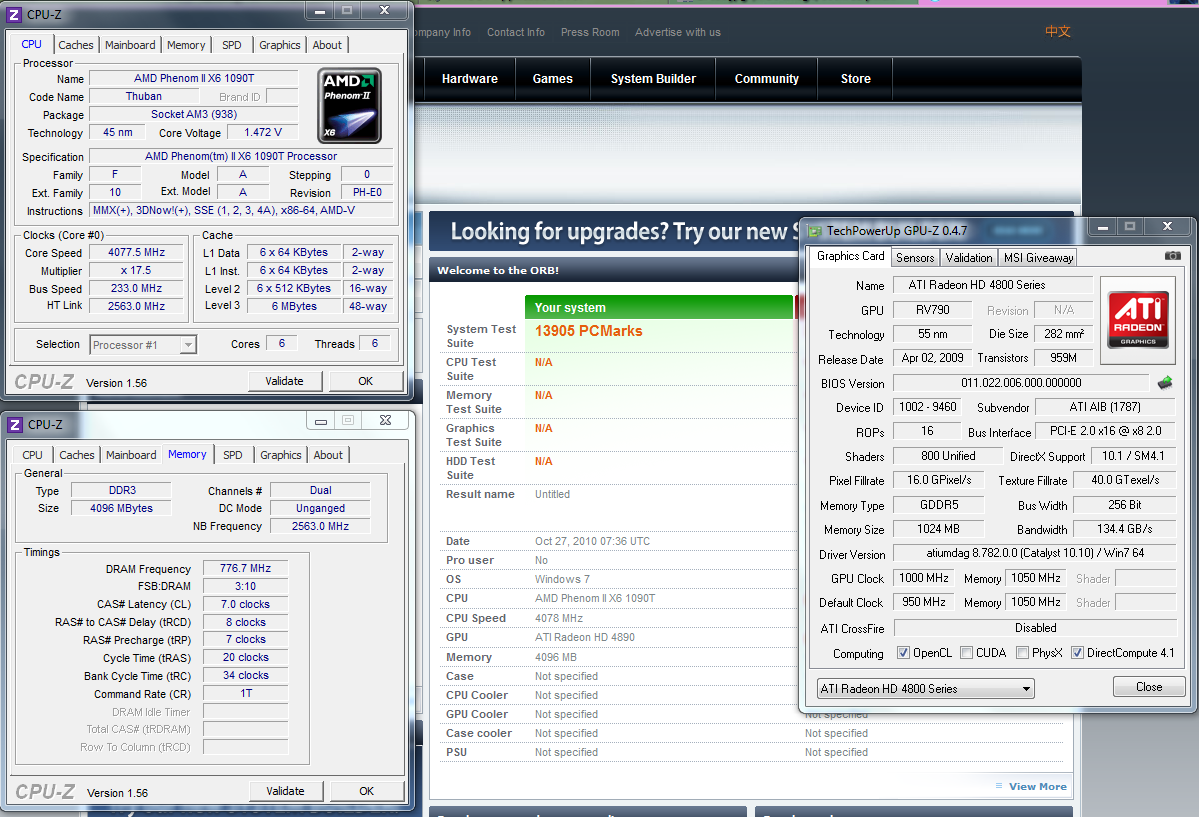Click Press Room link on webpage
The image size is (1199, 817).
(590, 32)
